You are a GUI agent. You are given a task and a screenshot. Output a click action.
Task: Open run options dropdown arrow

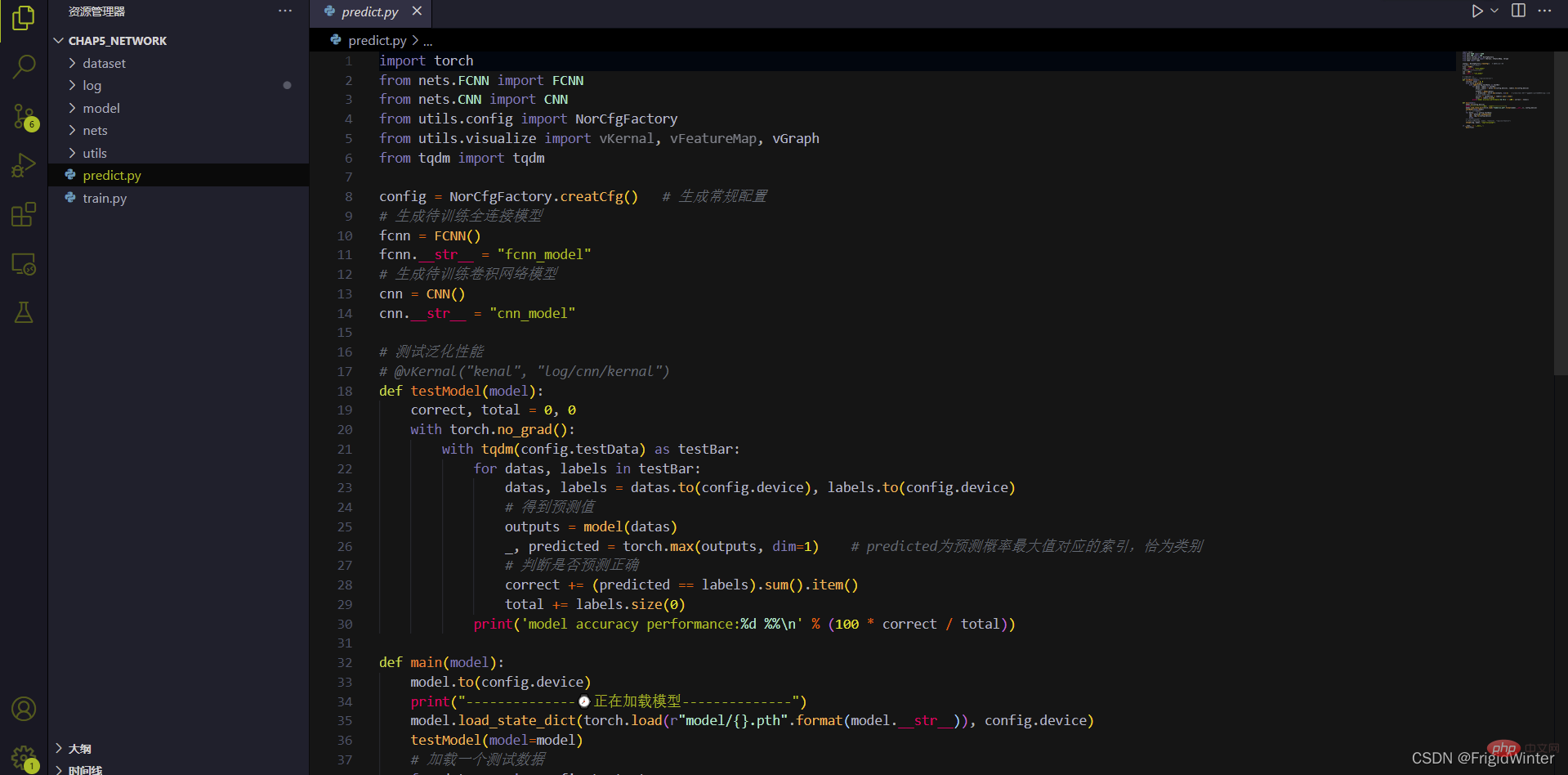tap(1494, 11)
